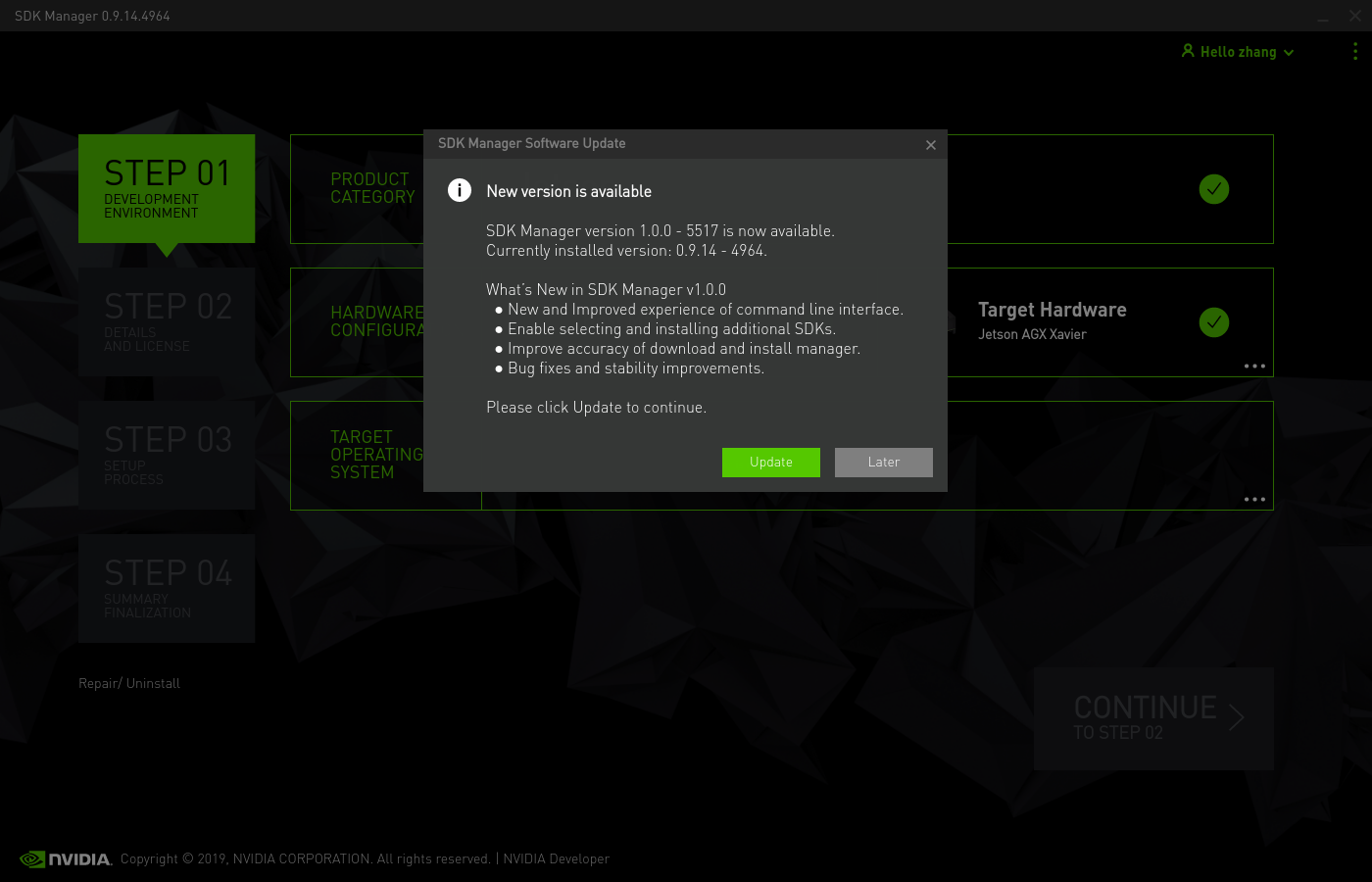1372x882 pixels.
Task: Select the Step 04 Summary Finalization tab
Action: pos(167,588)
